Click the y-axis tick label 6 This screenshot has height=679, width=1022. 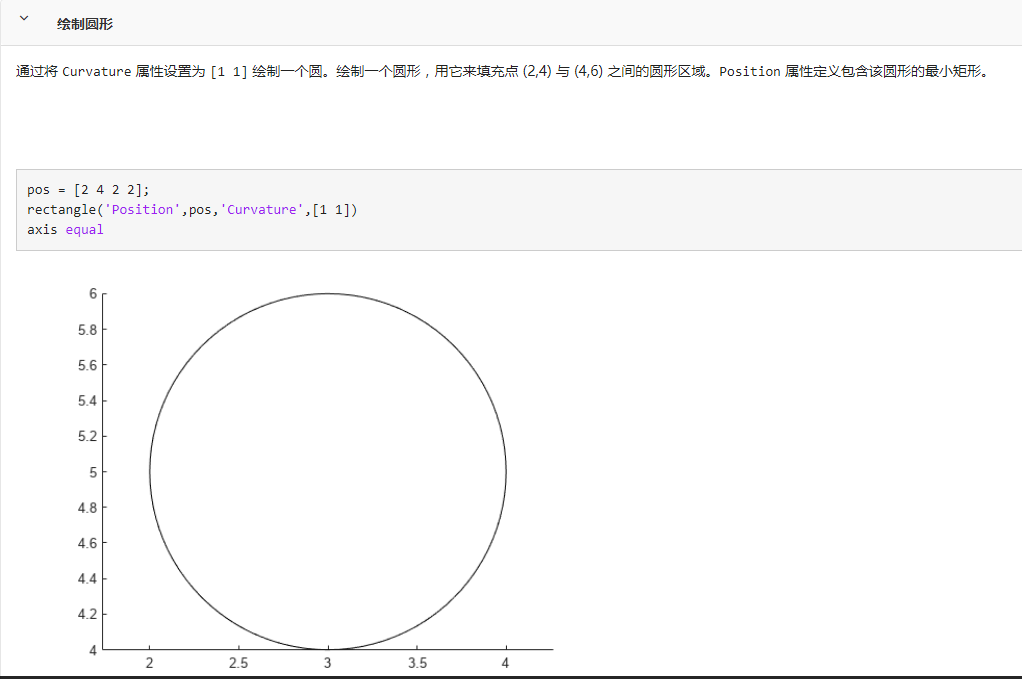(94, 293)
